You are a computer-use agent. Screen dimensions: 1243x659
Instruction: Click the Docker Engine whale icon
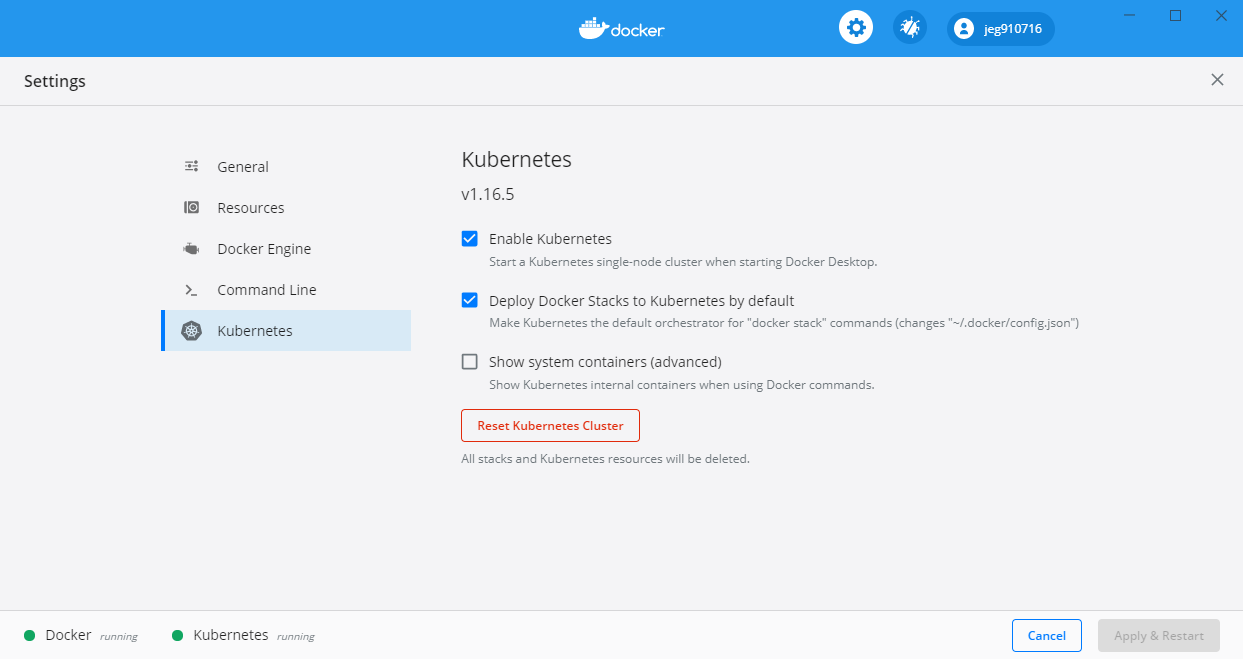click(x=191, y=249)
